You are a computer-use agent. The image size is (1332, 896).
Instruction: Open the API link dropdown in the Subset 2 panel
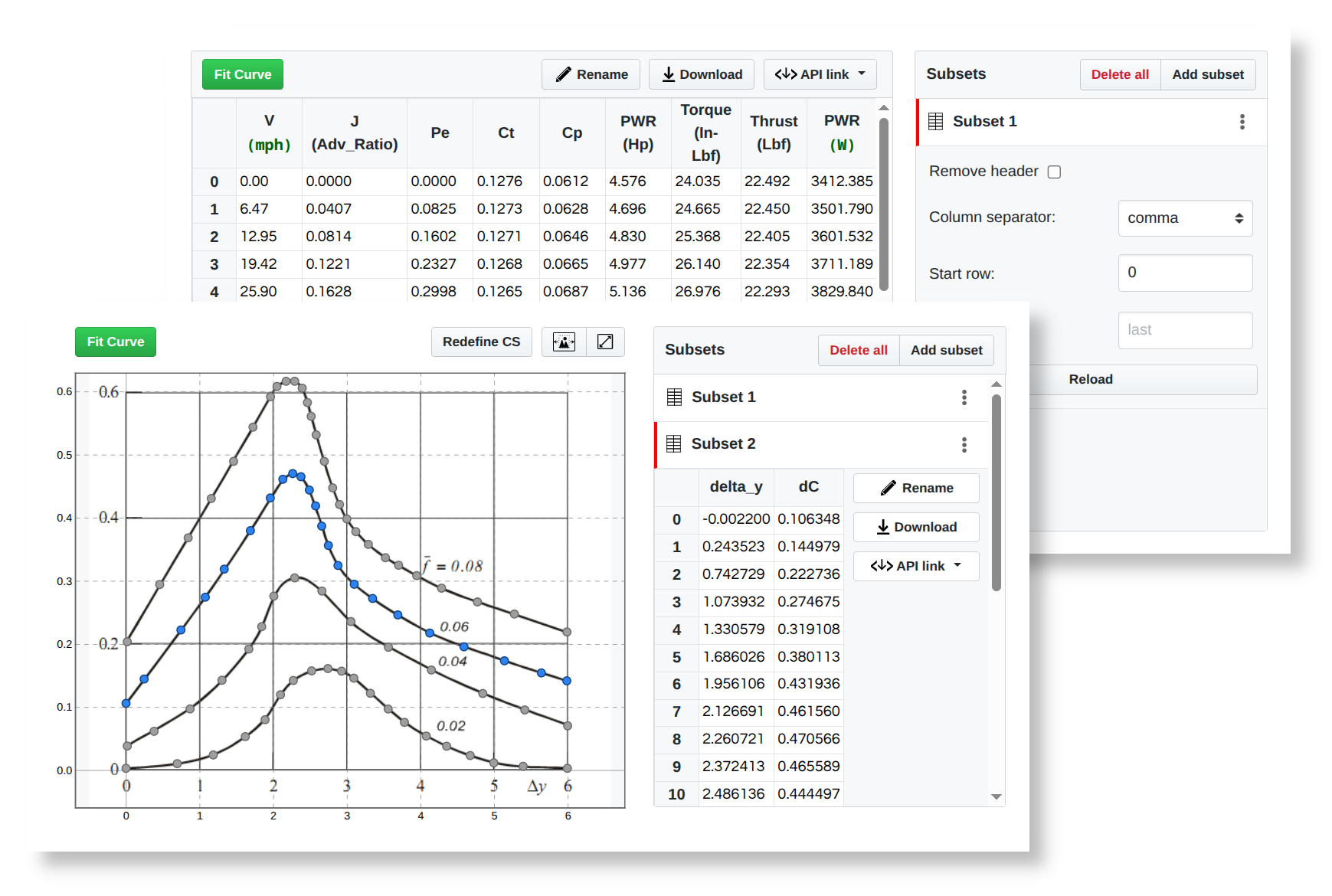tap(916, 566)
